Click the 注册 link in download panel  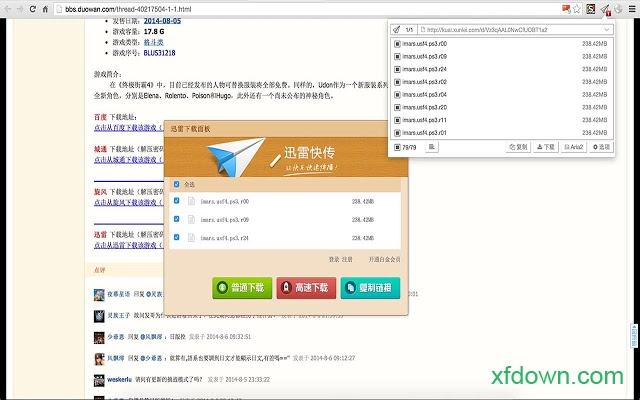tap(347, 260)
